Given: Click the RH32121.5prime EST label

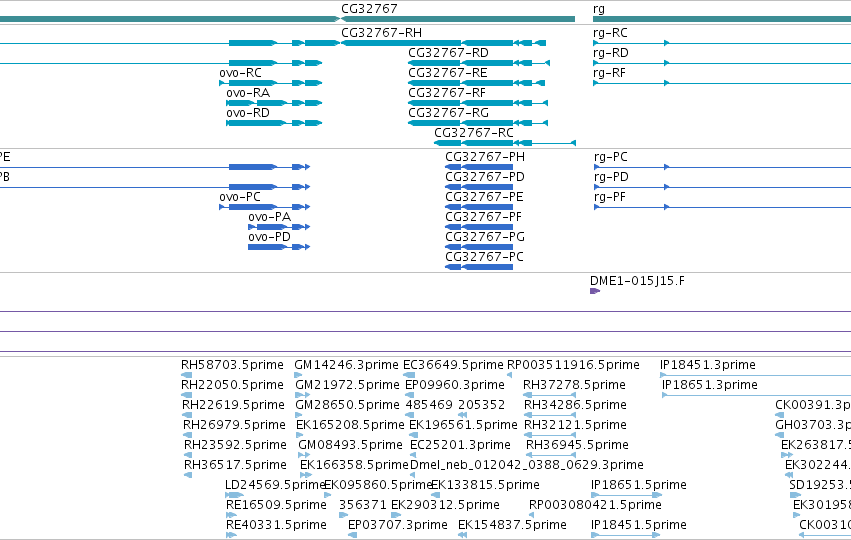Looking at the screenshot, I should coord(575,425).
